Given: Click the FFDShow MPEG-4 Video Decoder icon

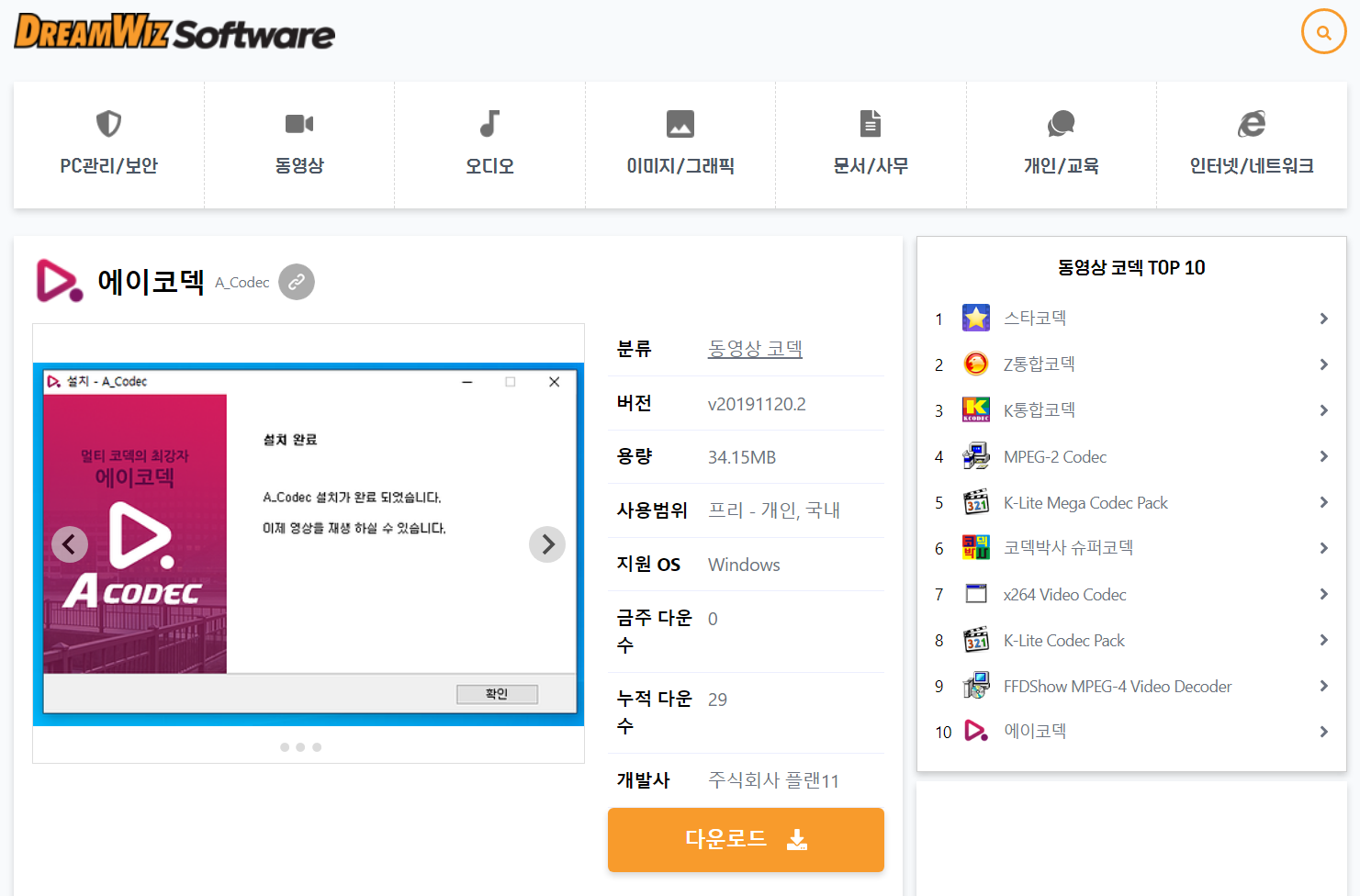Looking at the screenshot, I should (975, 686).
